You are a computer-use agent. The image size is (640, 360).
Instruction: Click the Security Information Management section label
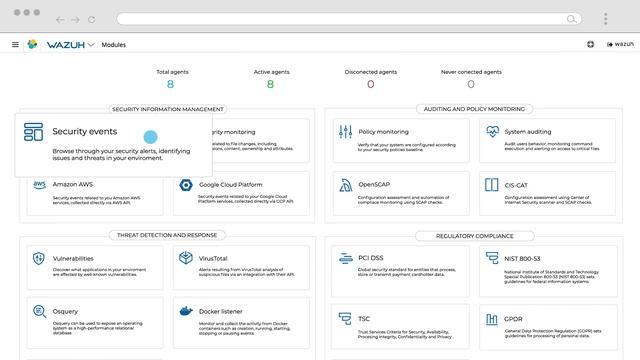[168, 109]
